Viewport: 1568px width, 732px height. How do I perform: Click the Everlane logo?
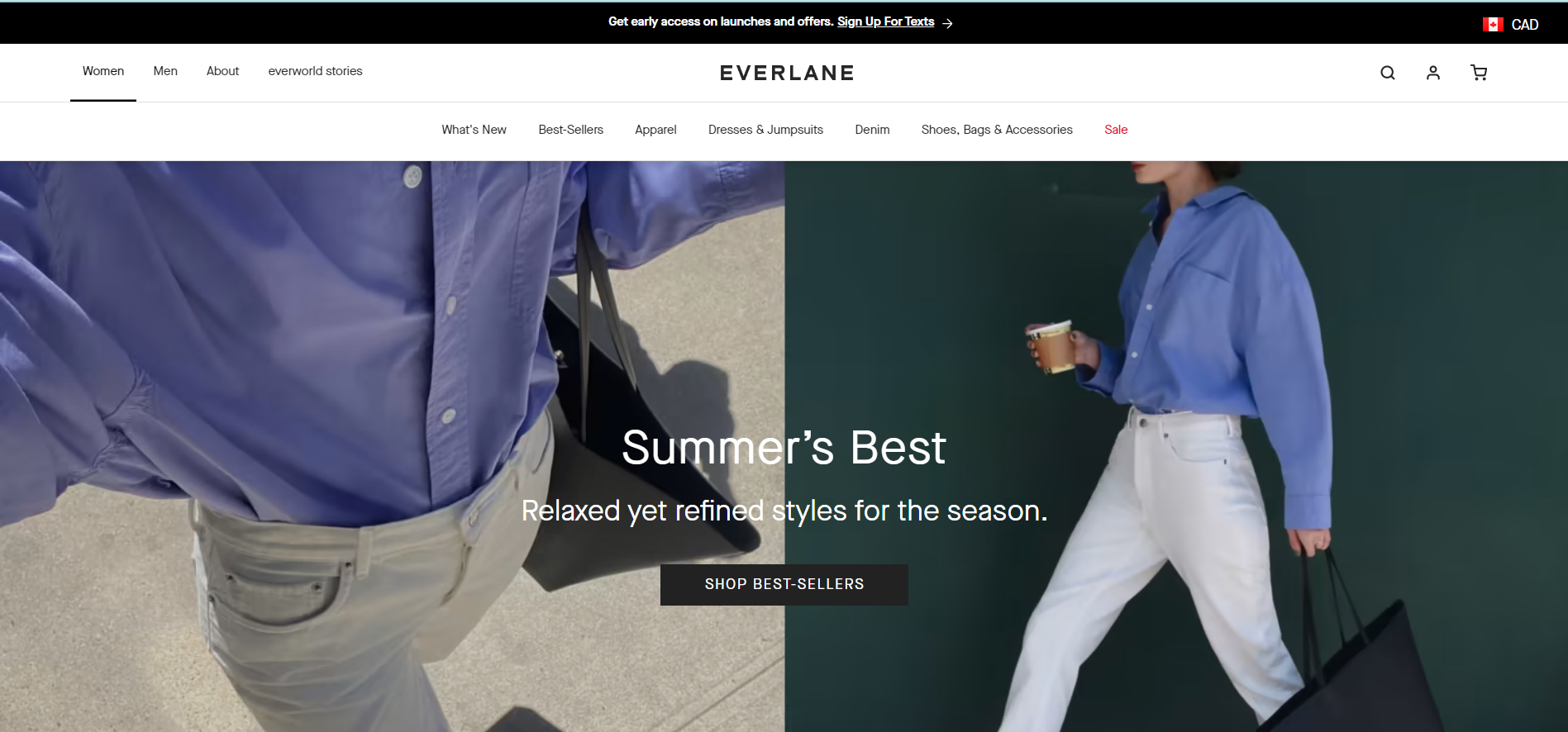(787, 73)
